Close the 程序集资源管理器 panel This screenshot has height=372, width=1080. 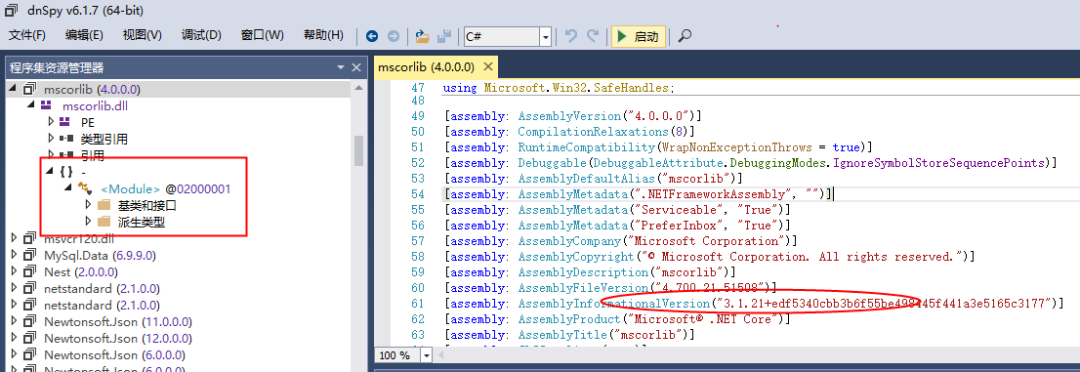pyautogui.click(x=356, y=68)
